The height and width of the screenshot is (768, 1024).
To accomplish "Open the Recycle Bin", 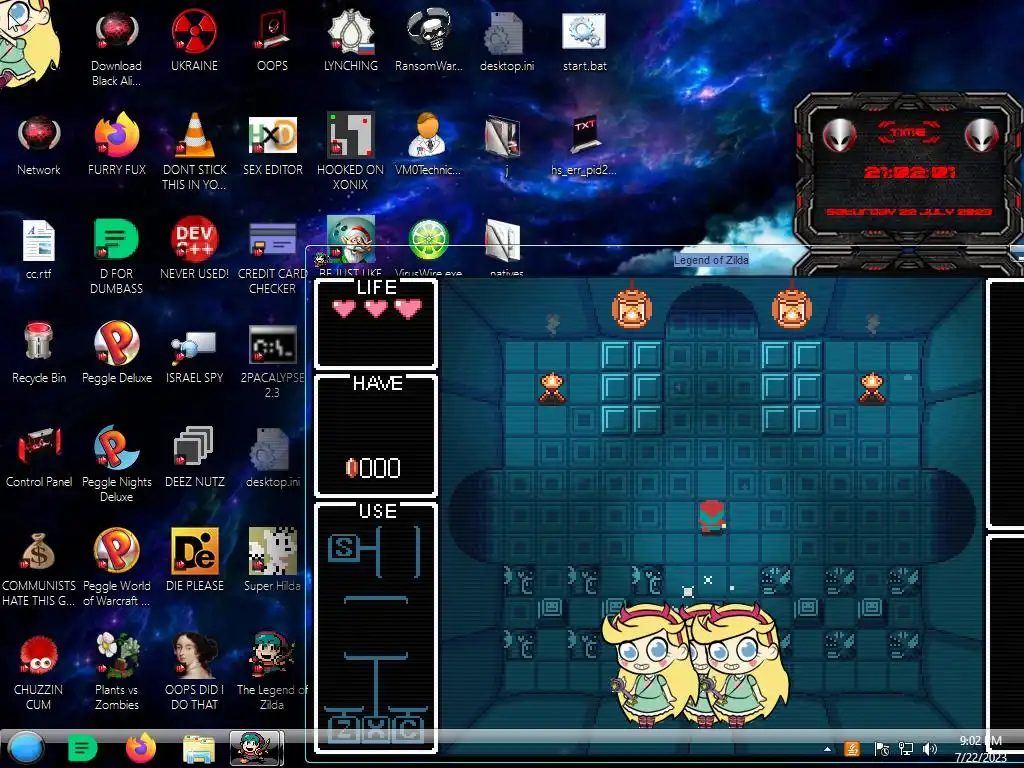I will coord(39,354).
